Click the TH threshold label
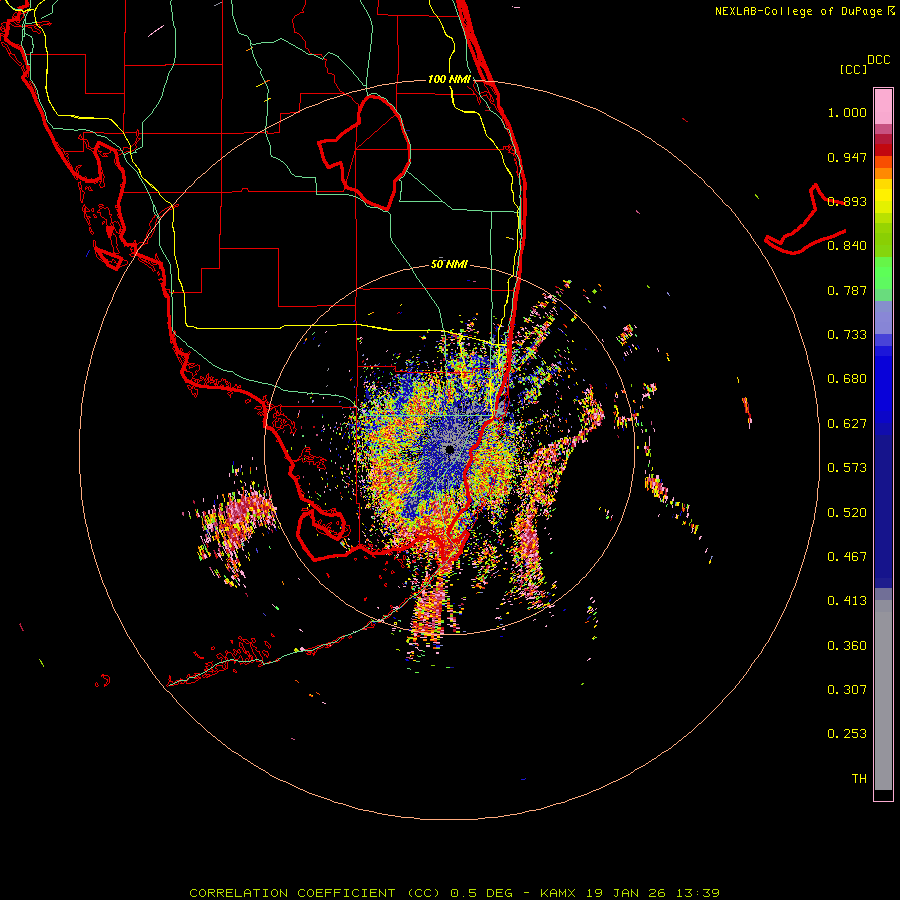 click(859, 779)
